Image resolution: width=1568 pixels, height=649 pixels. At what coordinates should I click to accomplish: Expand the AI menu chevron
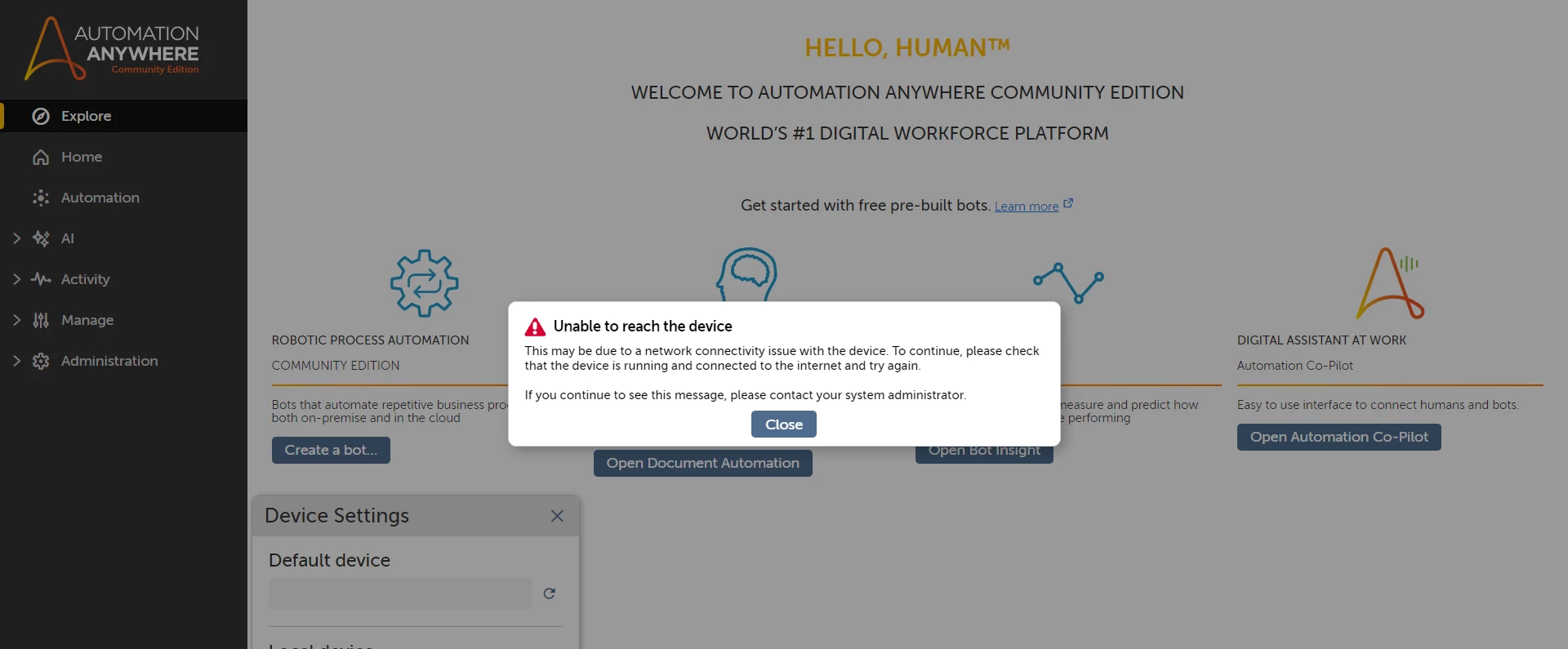pyautogui.click(x=16, y=238)
